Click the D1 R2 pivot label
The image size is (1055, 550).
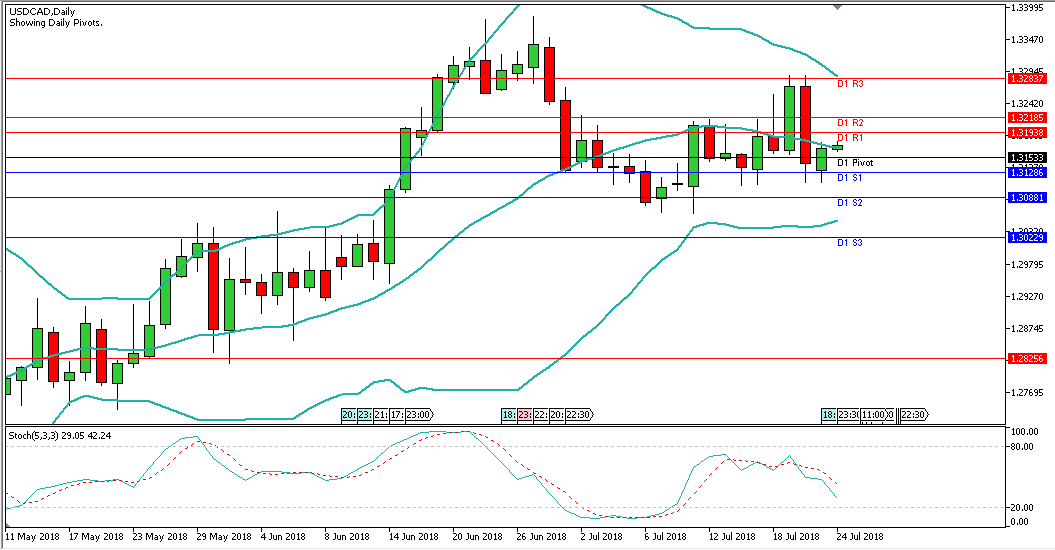point(850,123)
